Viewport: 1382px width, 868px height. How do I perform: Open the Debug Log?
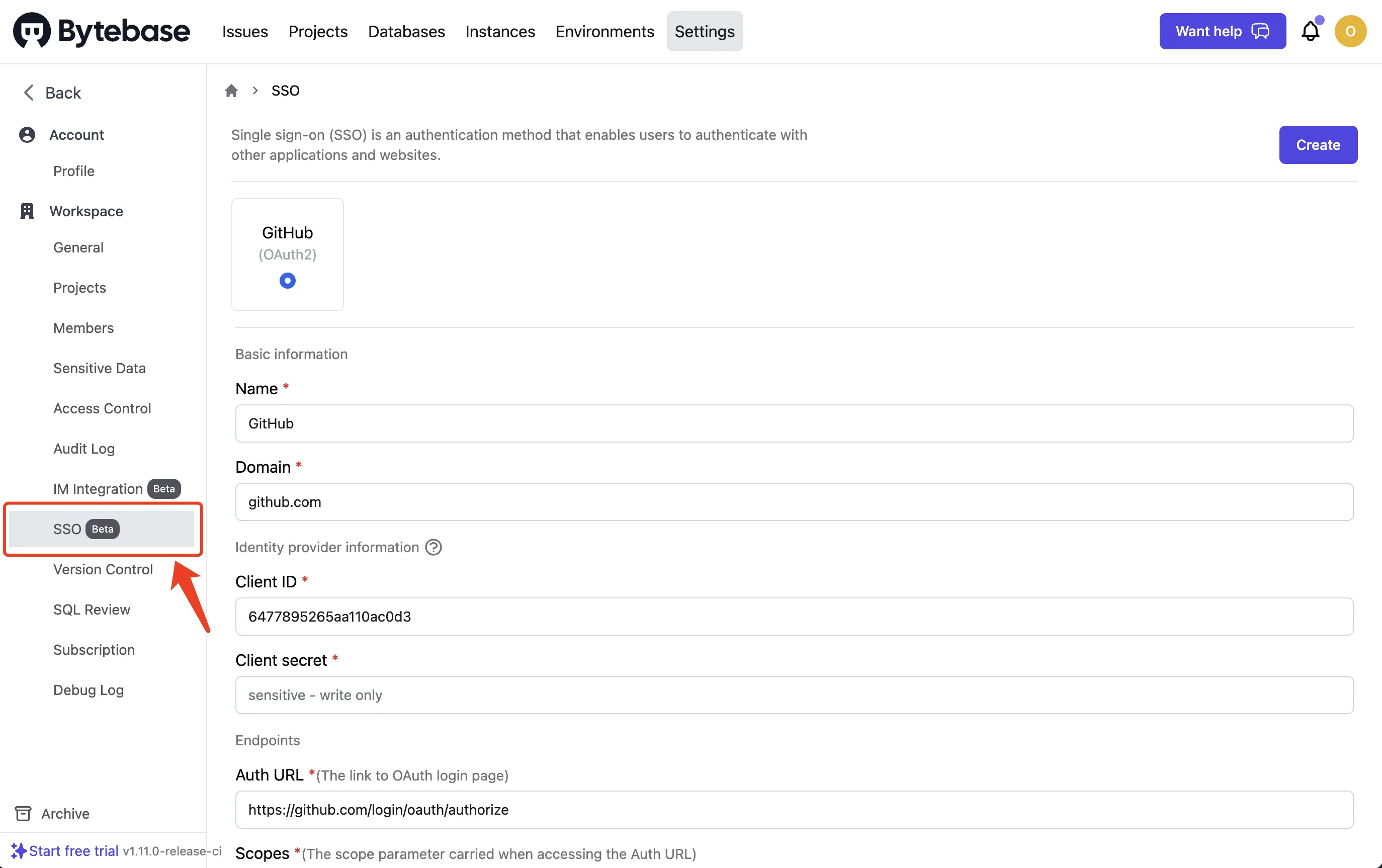[x=89, y=689]
